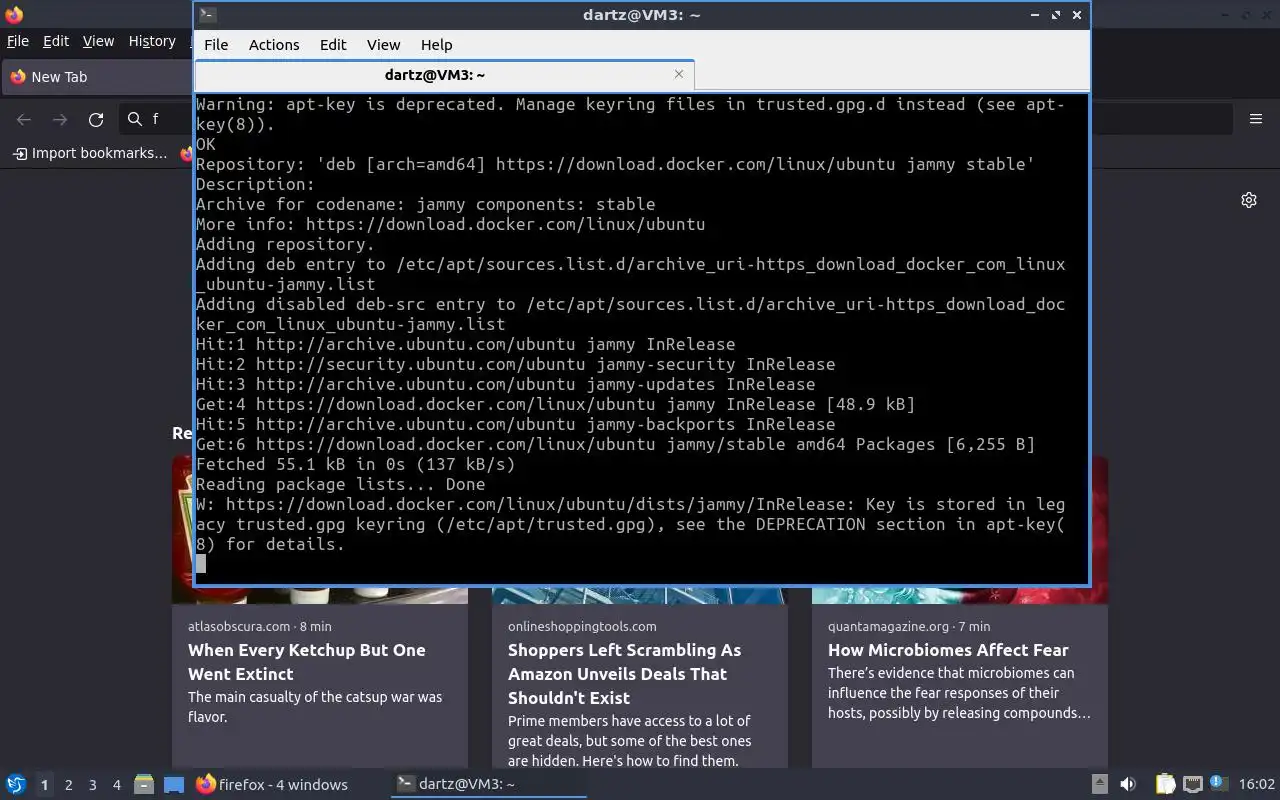Screen dimensions: 1280x800
Task: Open the file manager from the taskbar
Action: pos(144,785)
